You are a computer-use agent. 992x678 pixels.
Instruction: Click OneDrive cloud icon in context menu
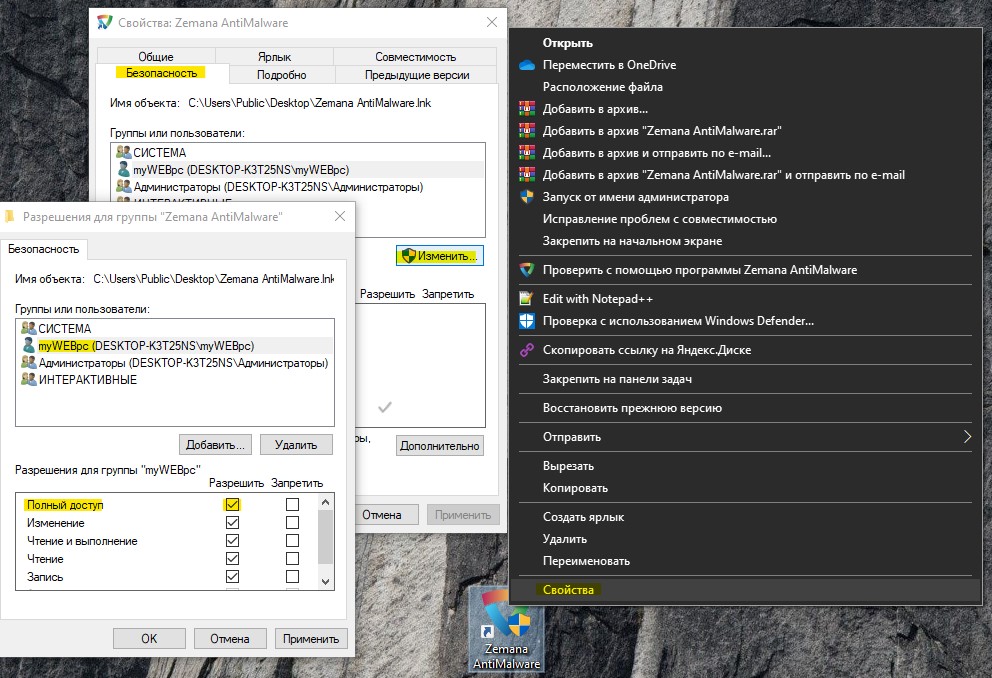[x=527, y=65]
